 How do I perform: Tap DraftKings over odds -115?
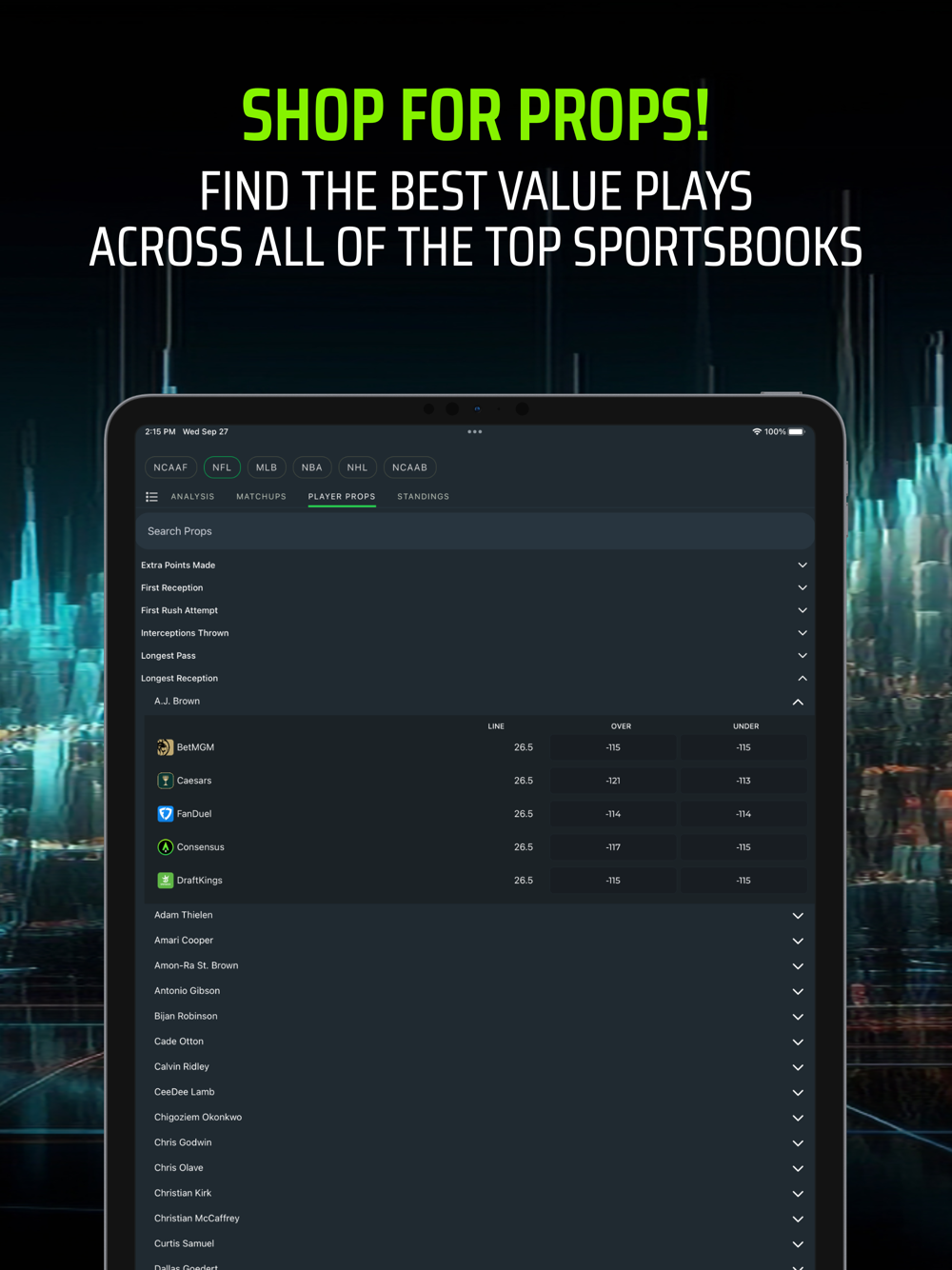coord(613,881)
